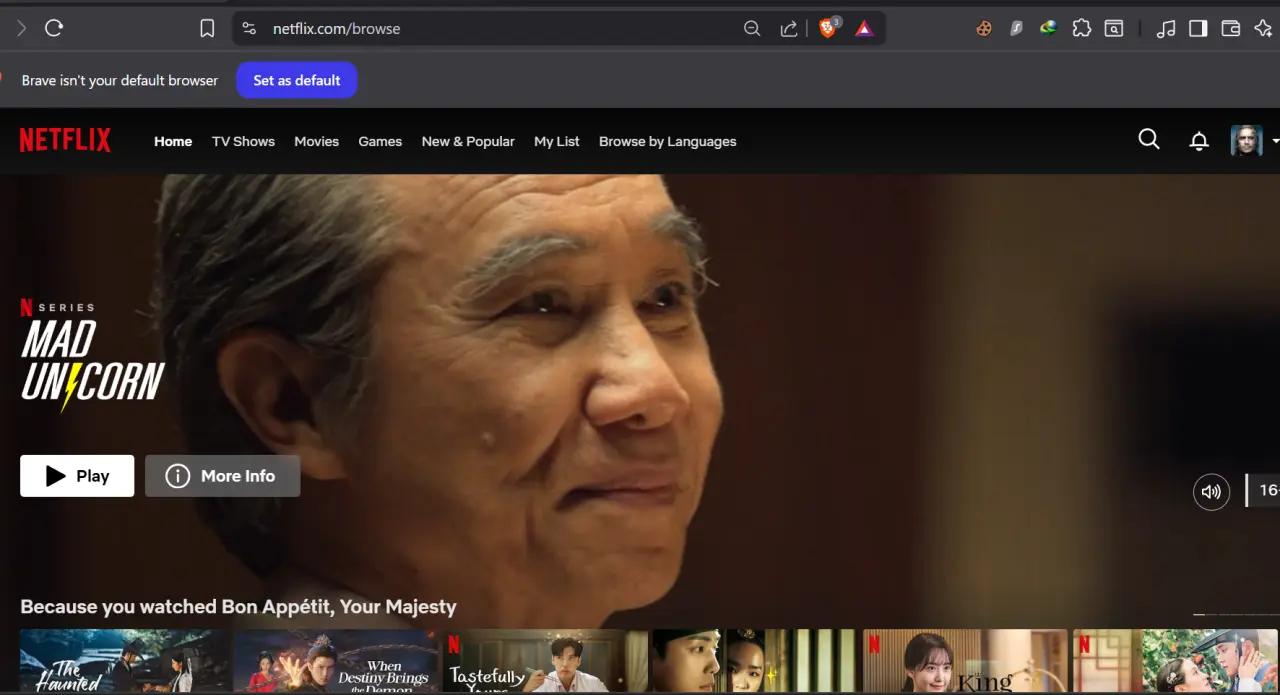
Task: Open the Extensions puzzle piece icon
Action: click(x=1081, y=28)
